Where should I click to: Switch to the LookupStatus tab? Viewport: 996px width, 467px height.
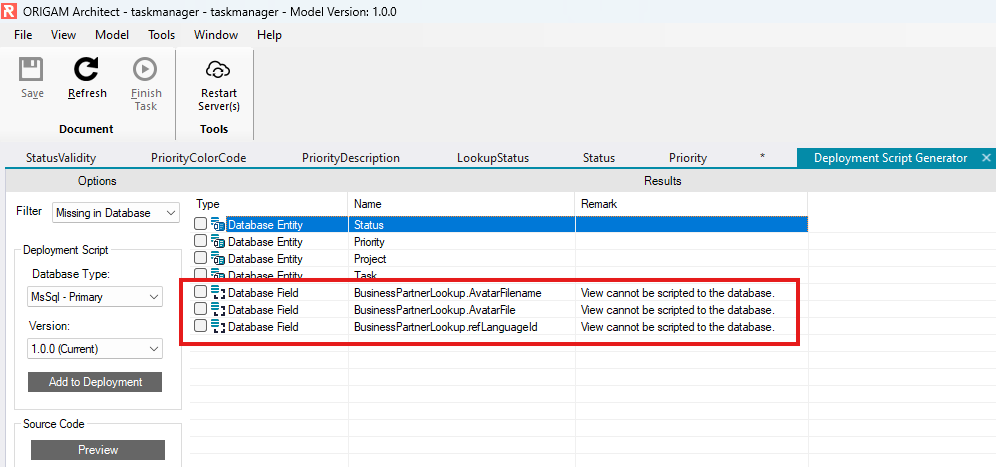point(493,158)
